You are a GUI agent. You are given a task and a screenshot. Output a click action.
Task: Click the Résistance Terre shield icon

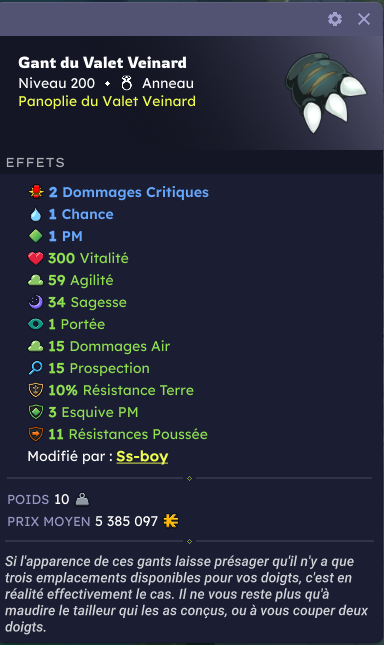[36, 390]
